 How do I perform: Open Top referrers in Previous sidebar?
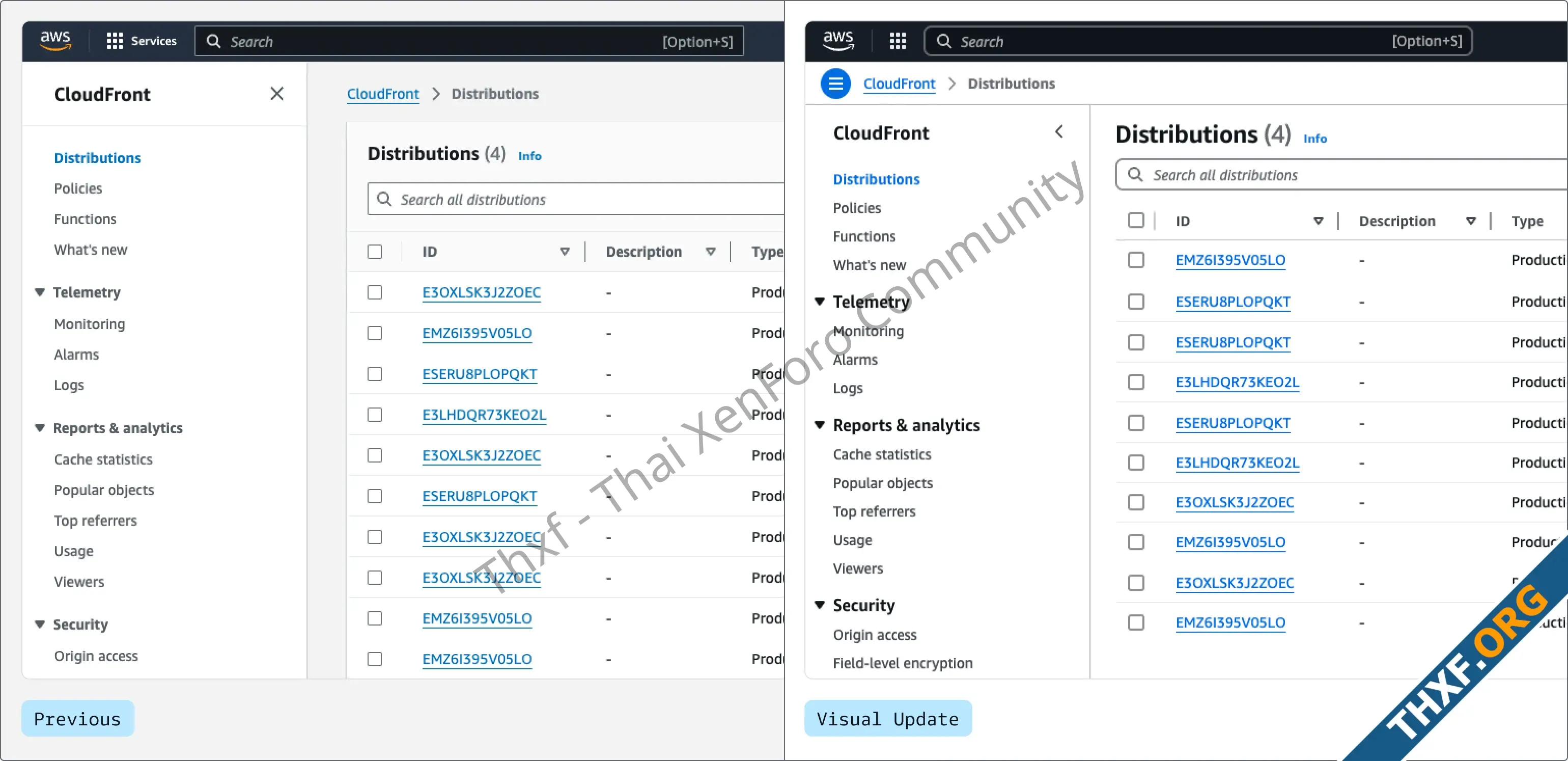95,521
